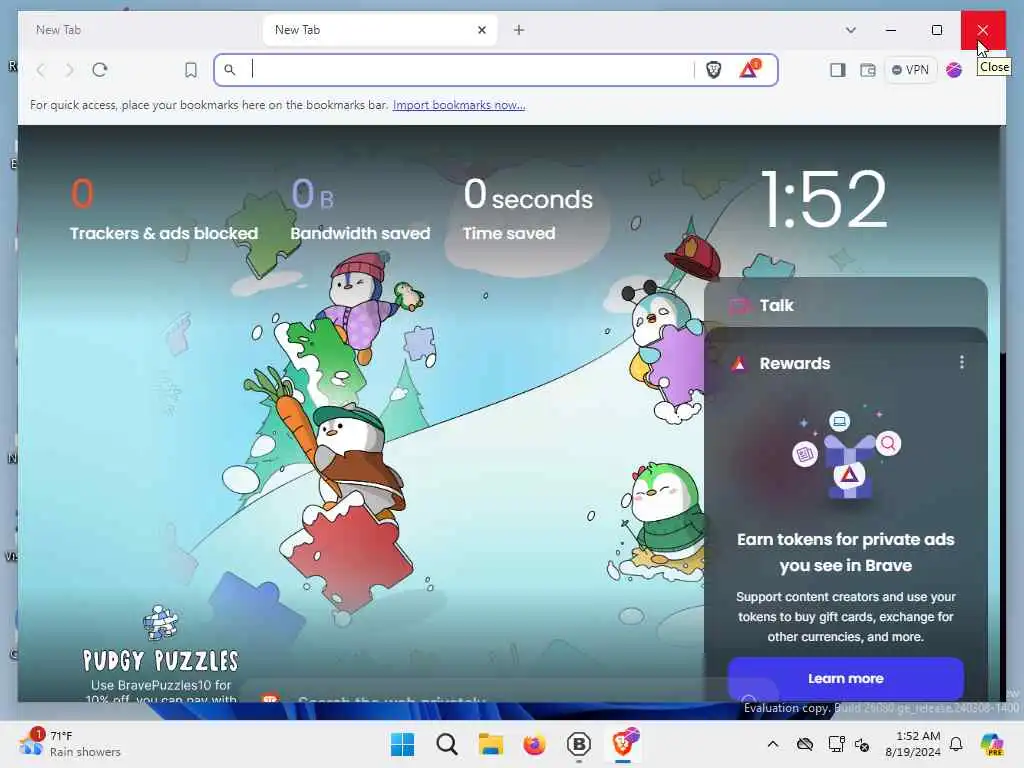Launch File Explorer from taskbar
Screen dimensions: 1024x768
click(490, 744)
